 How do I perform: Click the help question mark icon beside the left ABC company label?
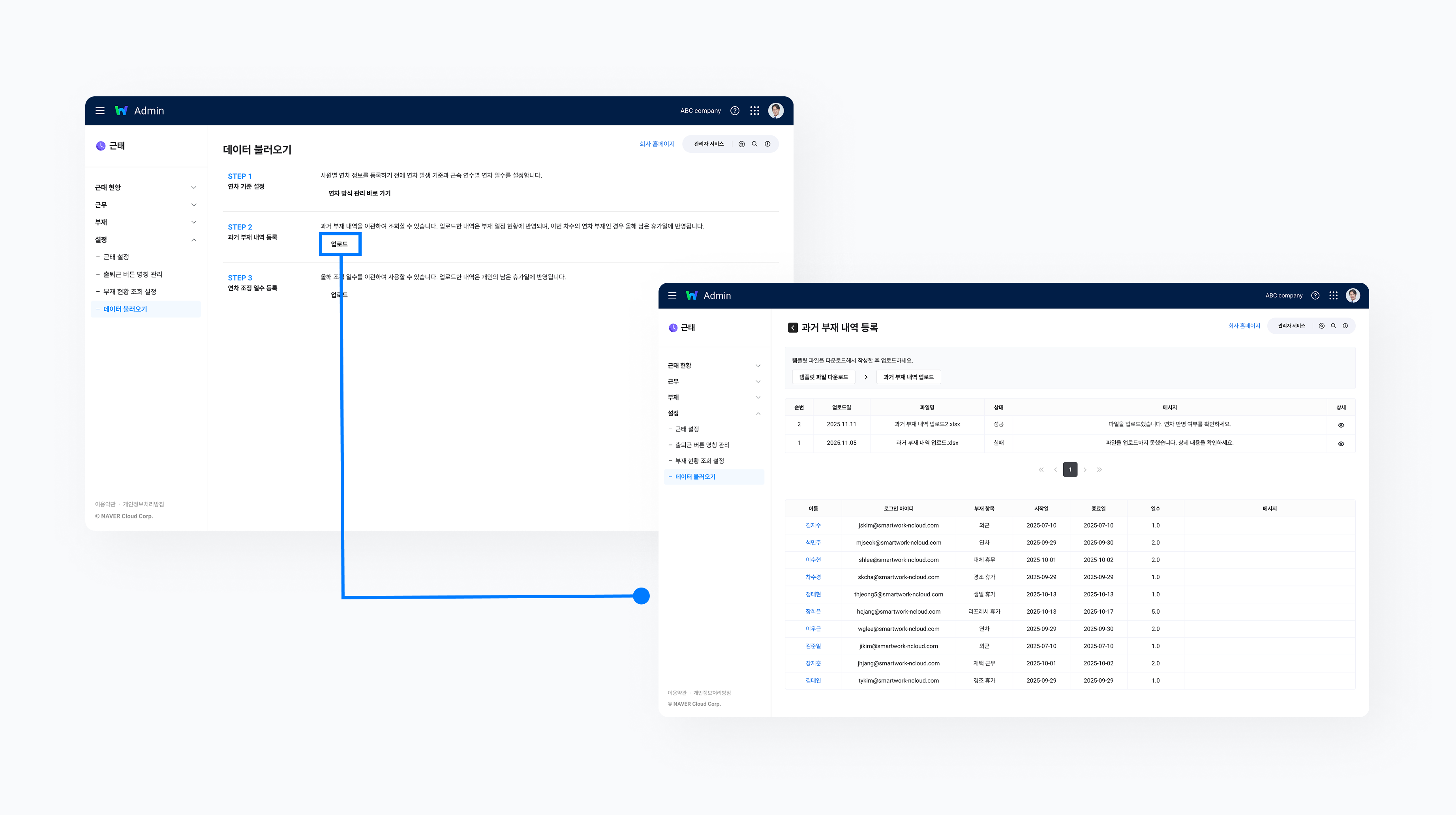[735, 111]
